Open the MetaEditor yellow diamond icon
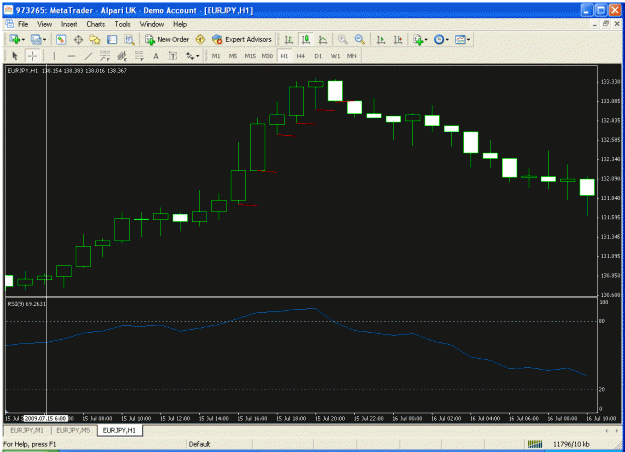The image size is (625, 452). [x=200, y=39]
